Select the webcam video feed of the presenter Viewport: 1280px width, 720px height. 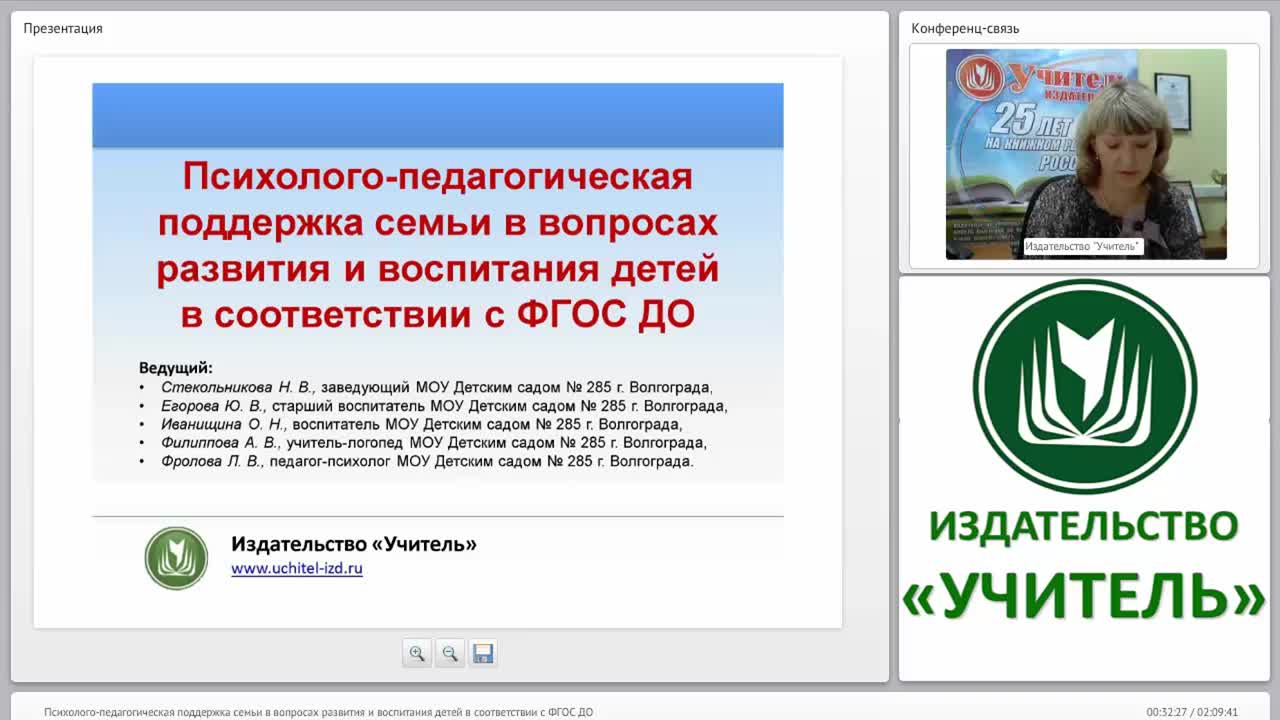pyautogui.click(x=1086, y=154)
